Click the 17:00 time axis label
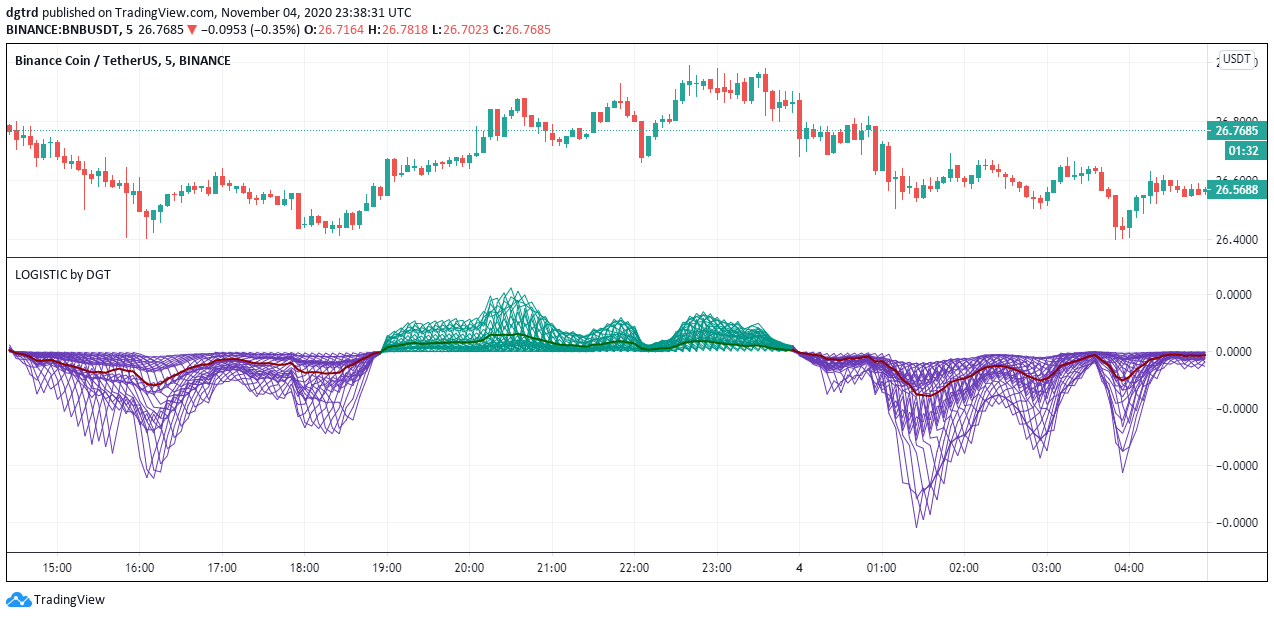The height and width of the screenshot is (618, 1274). click(222, 567)
